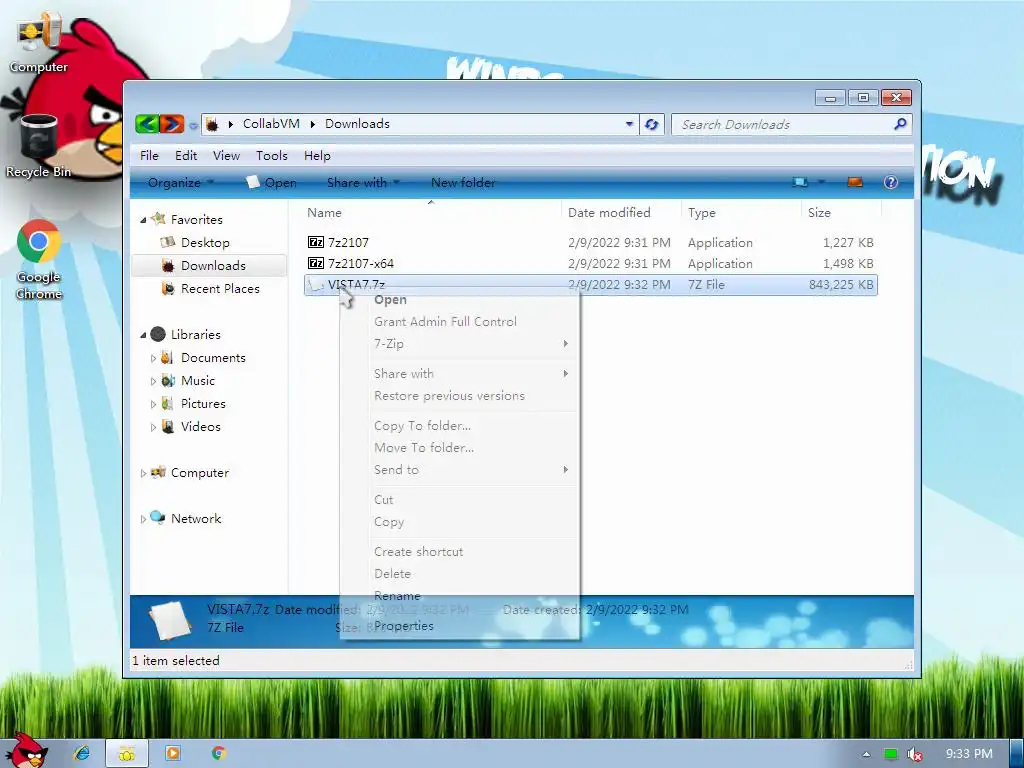The width and height of the screenshot is (1024, 768).
Task: Click the muted volume tray icon
Action: [915, 754]
